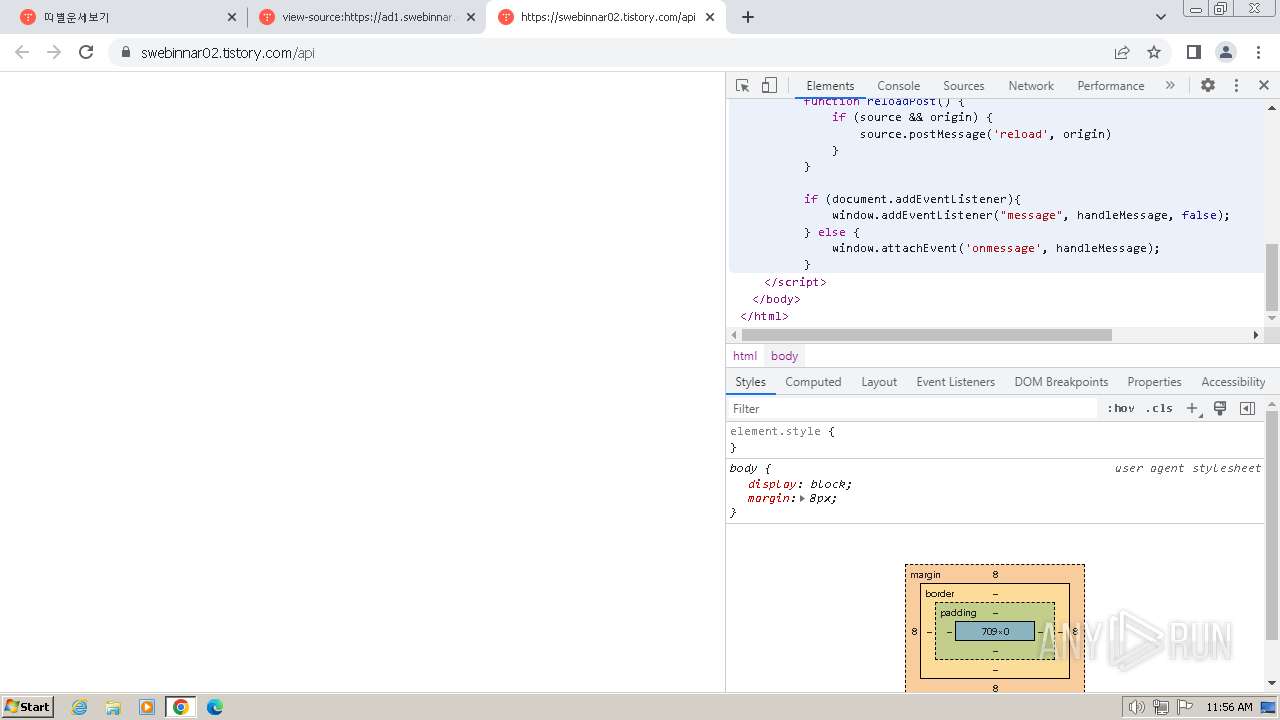Expand the margin shorthand property triangle
The image size is (1280, 720).
tap(802, 498)
